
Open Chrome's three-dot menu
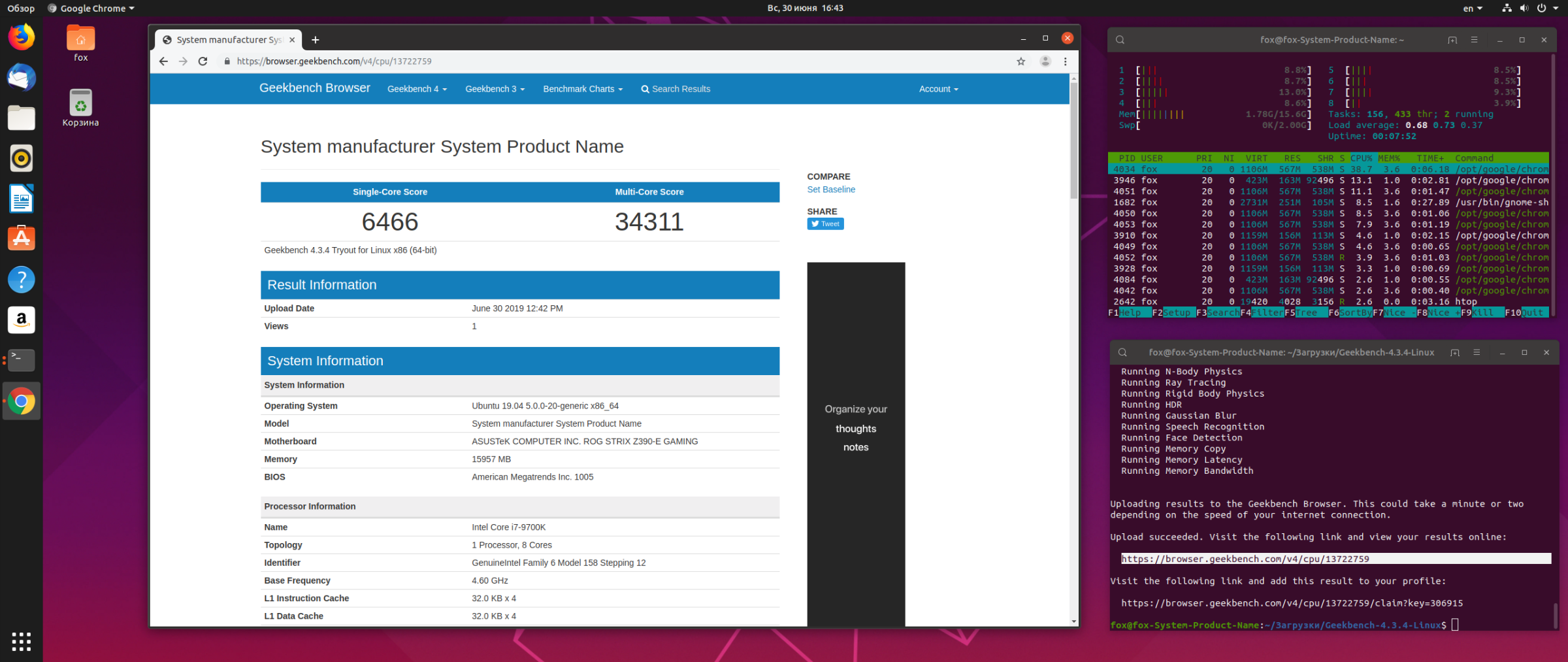coord(1066,61)
